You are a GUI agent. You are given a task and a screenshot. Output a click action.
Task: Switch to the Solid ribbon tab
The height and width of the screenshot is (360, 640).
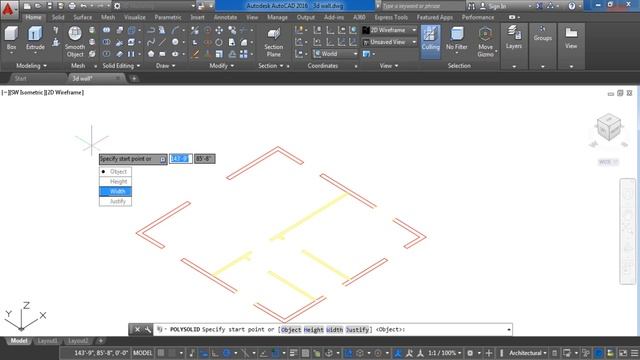[x=58, y=17]
